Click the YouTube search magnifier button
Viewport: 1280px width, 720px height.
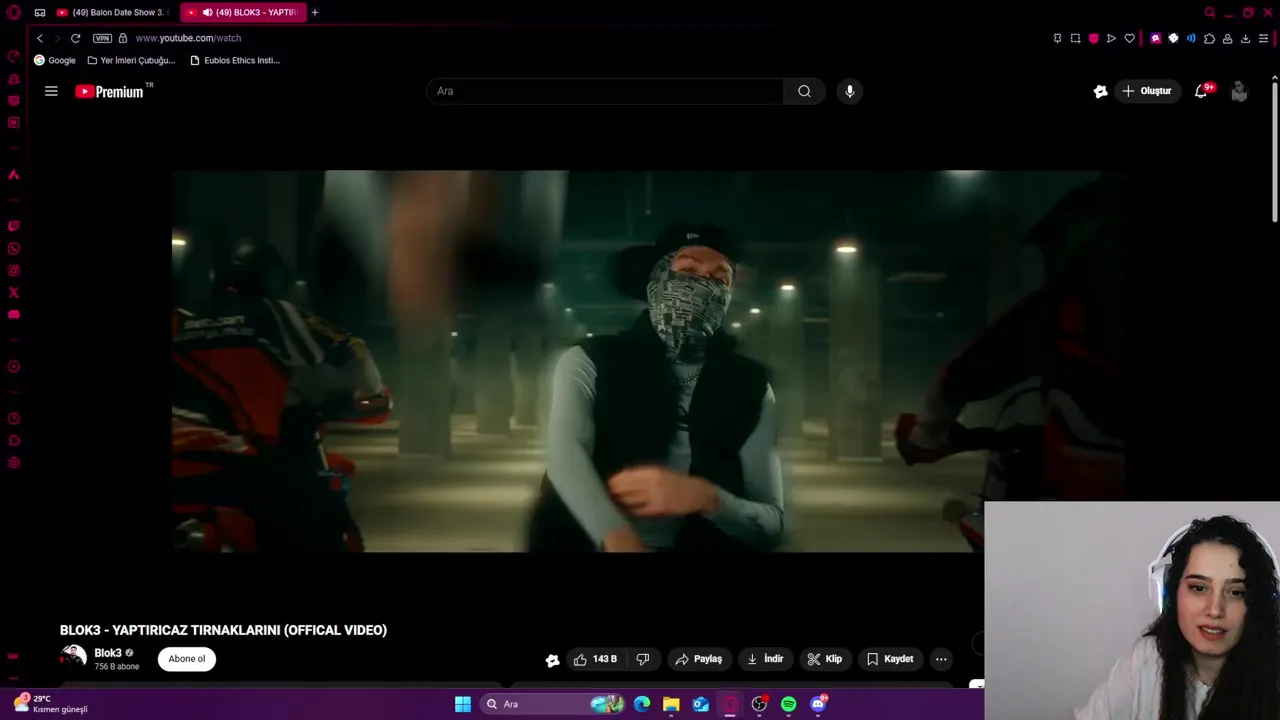coord(804,91)
